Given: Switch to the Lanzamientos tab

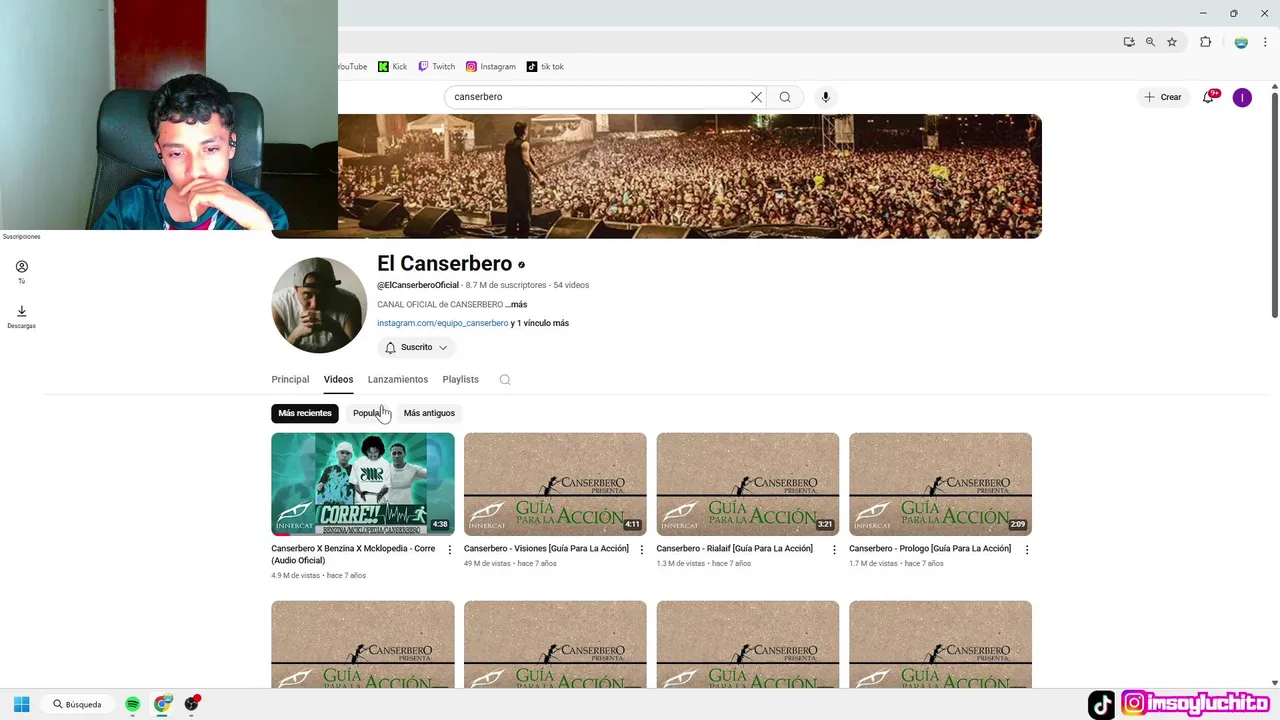Looking at the screenshot, I should click(398, 379).
